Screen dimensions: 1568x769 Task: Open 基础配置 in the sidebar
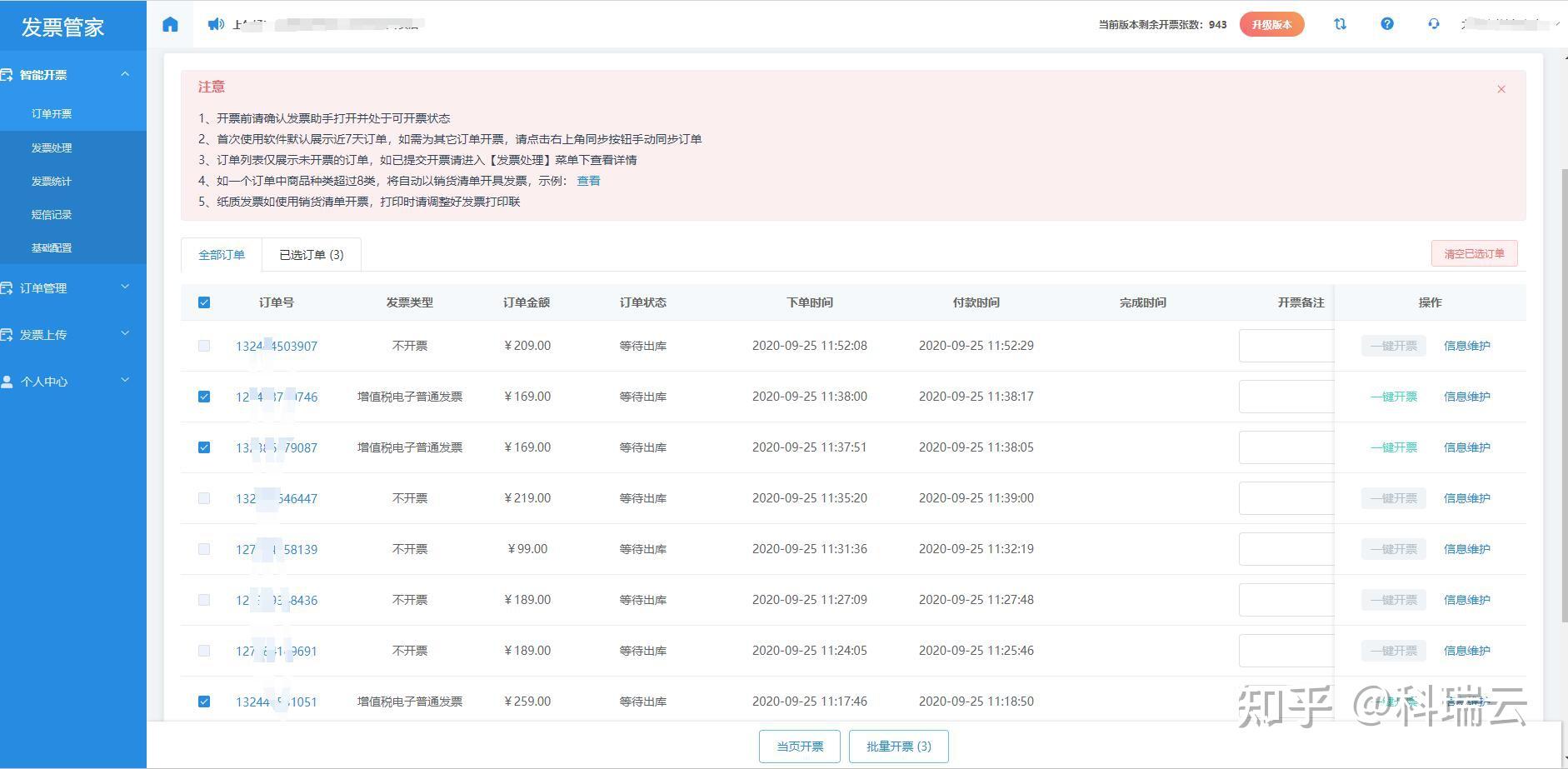pyautogui.click(x=52, y=247)
